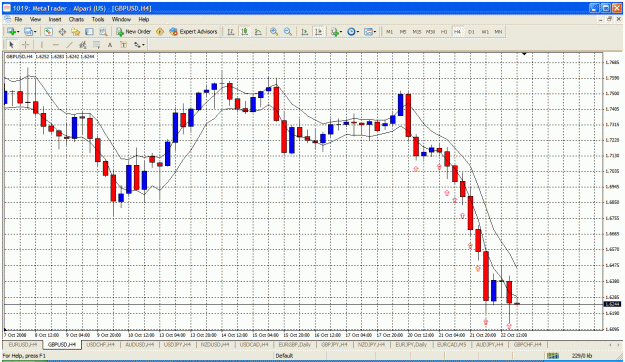Select the MN timeframe
The height and width of the screenshot is (362, 625).
pyautogui.click(x=498, y=31)
